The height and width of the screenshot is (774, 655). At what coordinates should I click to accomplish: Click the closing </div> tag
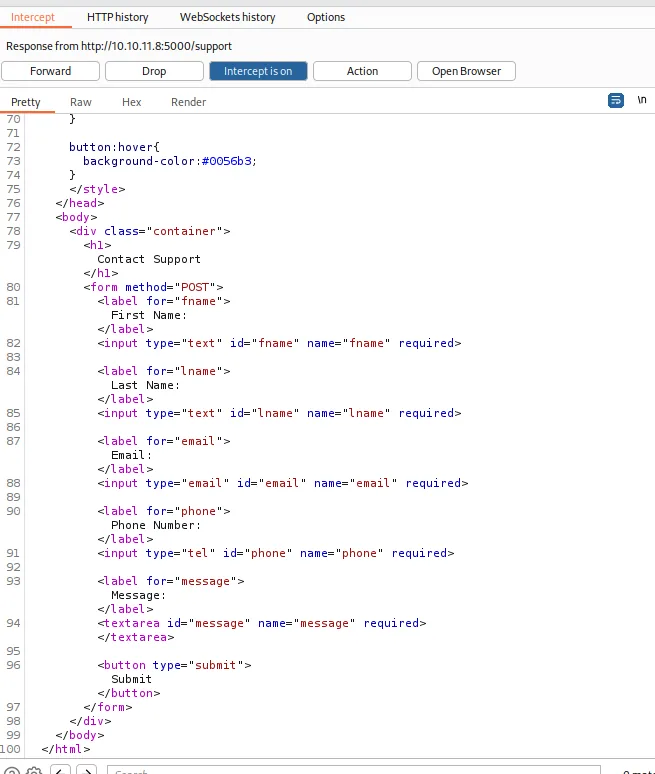(90, 721)
